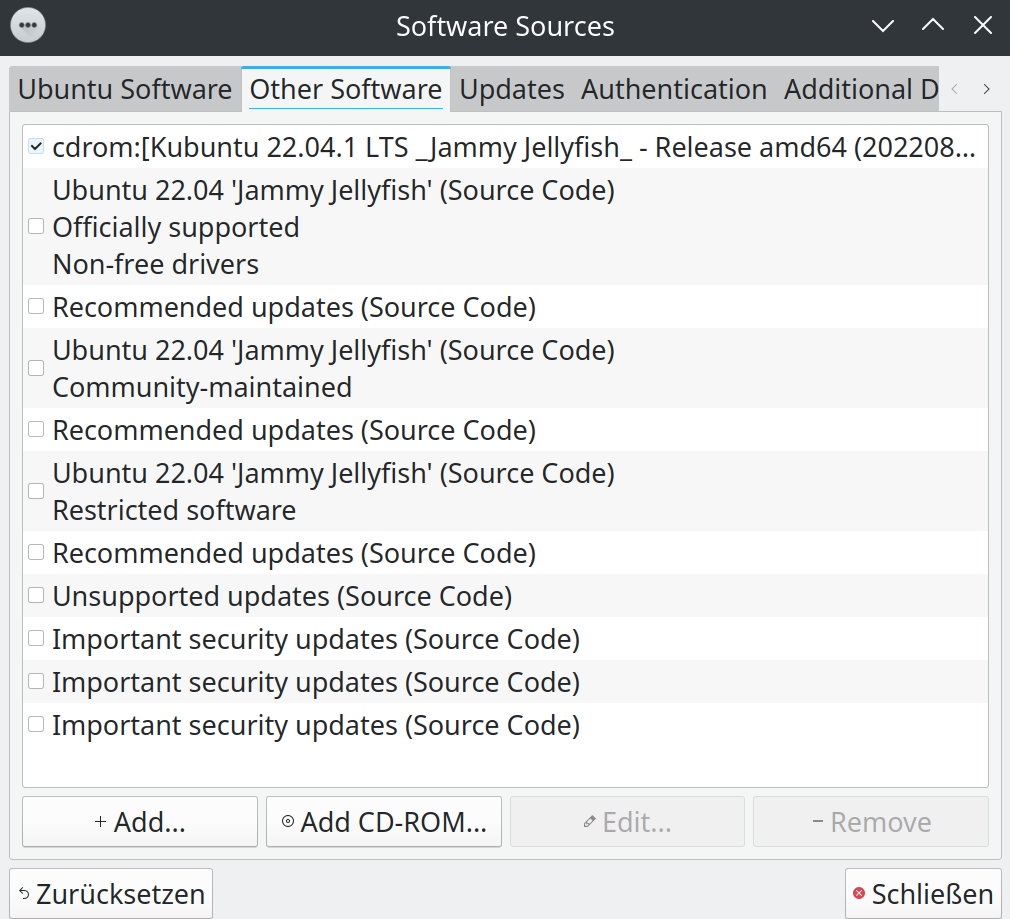1010x919 pixels.
Task: Check Restricted software source code entry
Action: click(36, 491)
